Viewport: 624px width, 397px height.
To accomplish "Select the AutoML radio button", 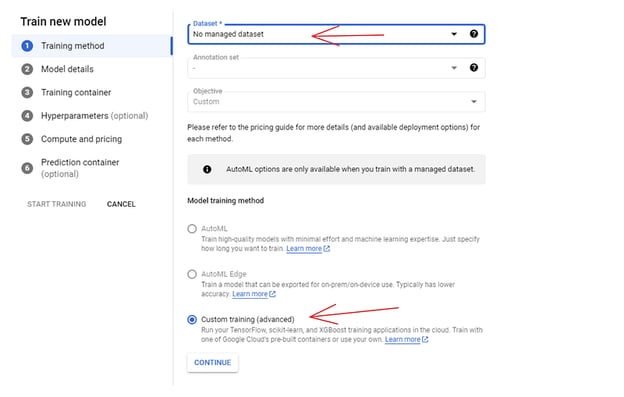I will (x=192, y=229).
